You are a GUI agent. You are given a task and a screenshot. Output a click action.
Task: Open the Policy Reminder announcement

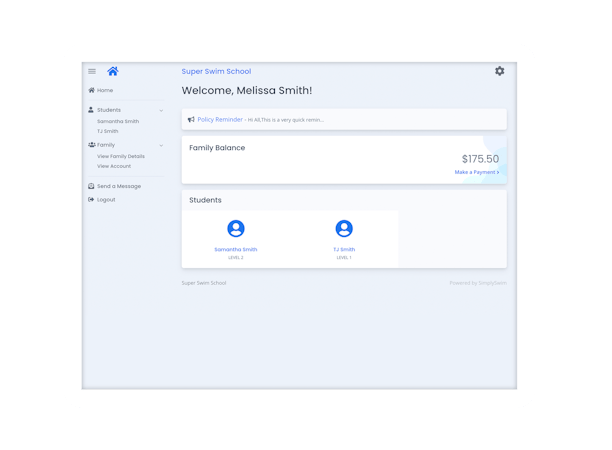click(x=220, y=119)
